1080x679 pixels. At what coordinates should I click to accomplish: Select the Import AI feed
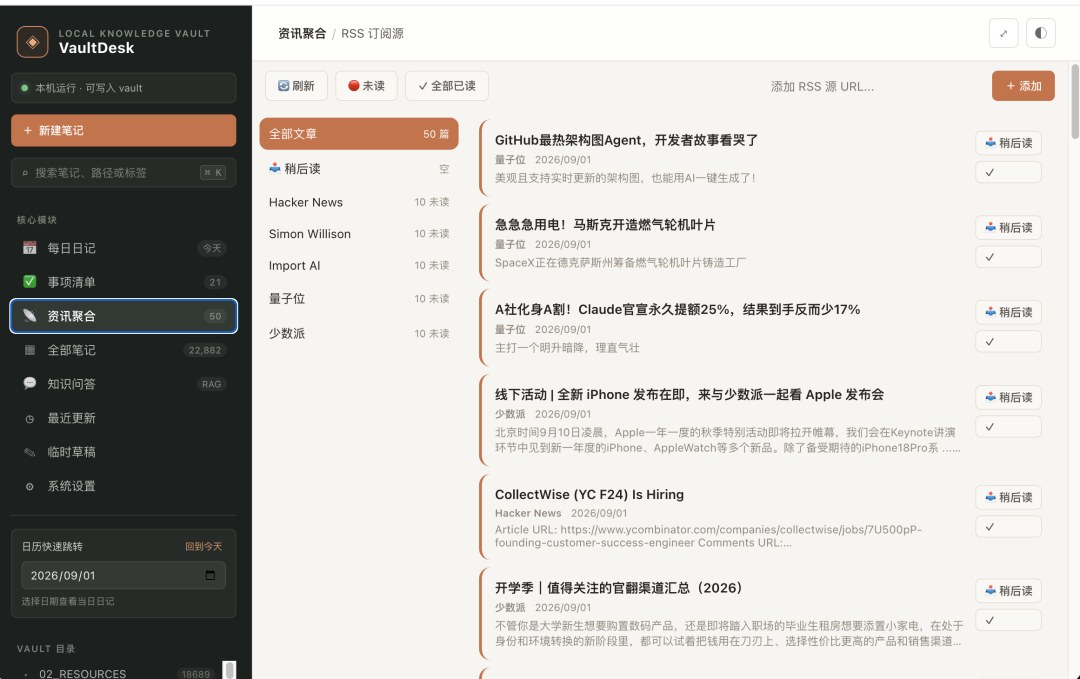pos(359,265)
